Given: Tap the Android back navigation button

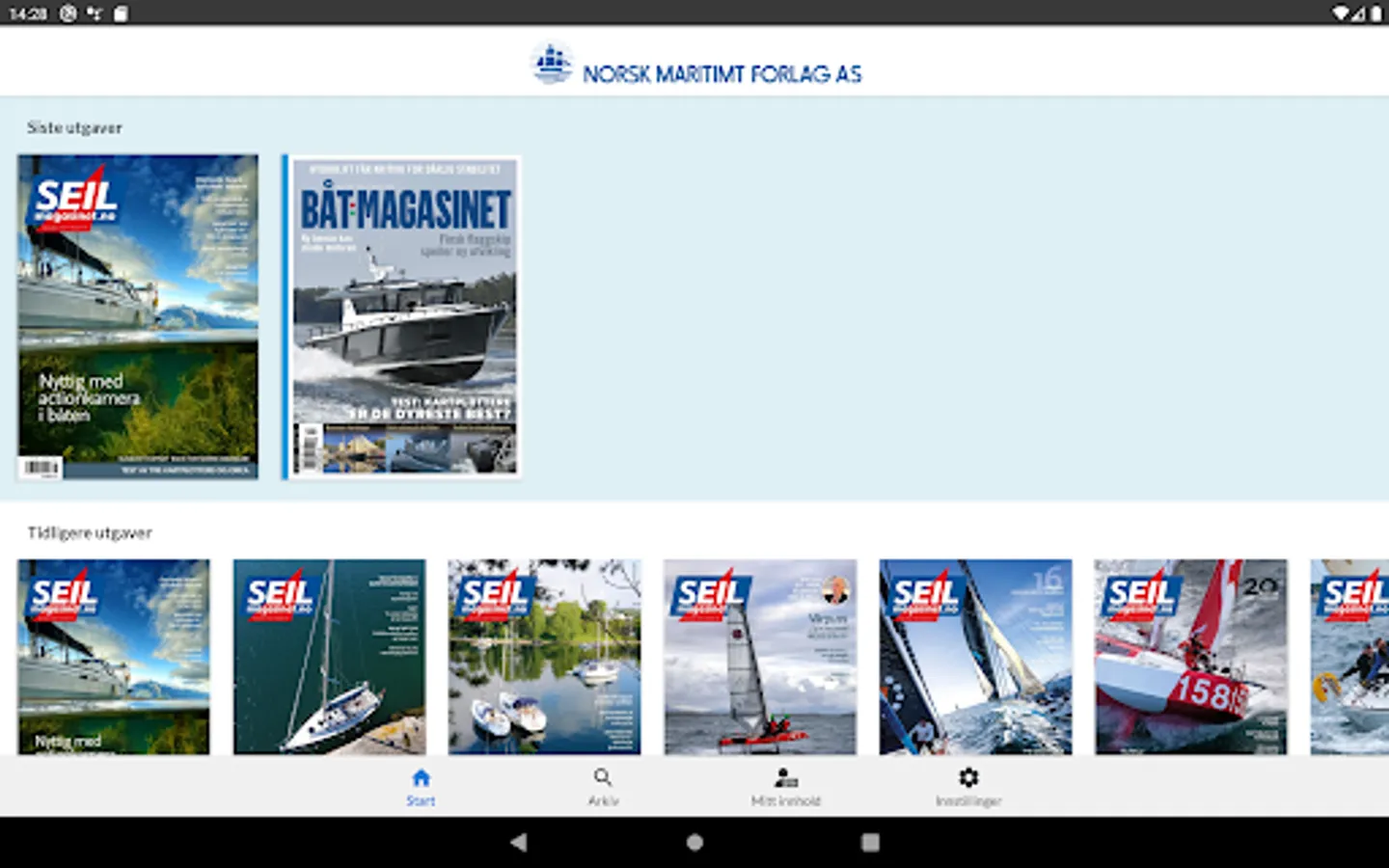Looking at the screenshot, I should pyautogui.click(x=518, y=842).
